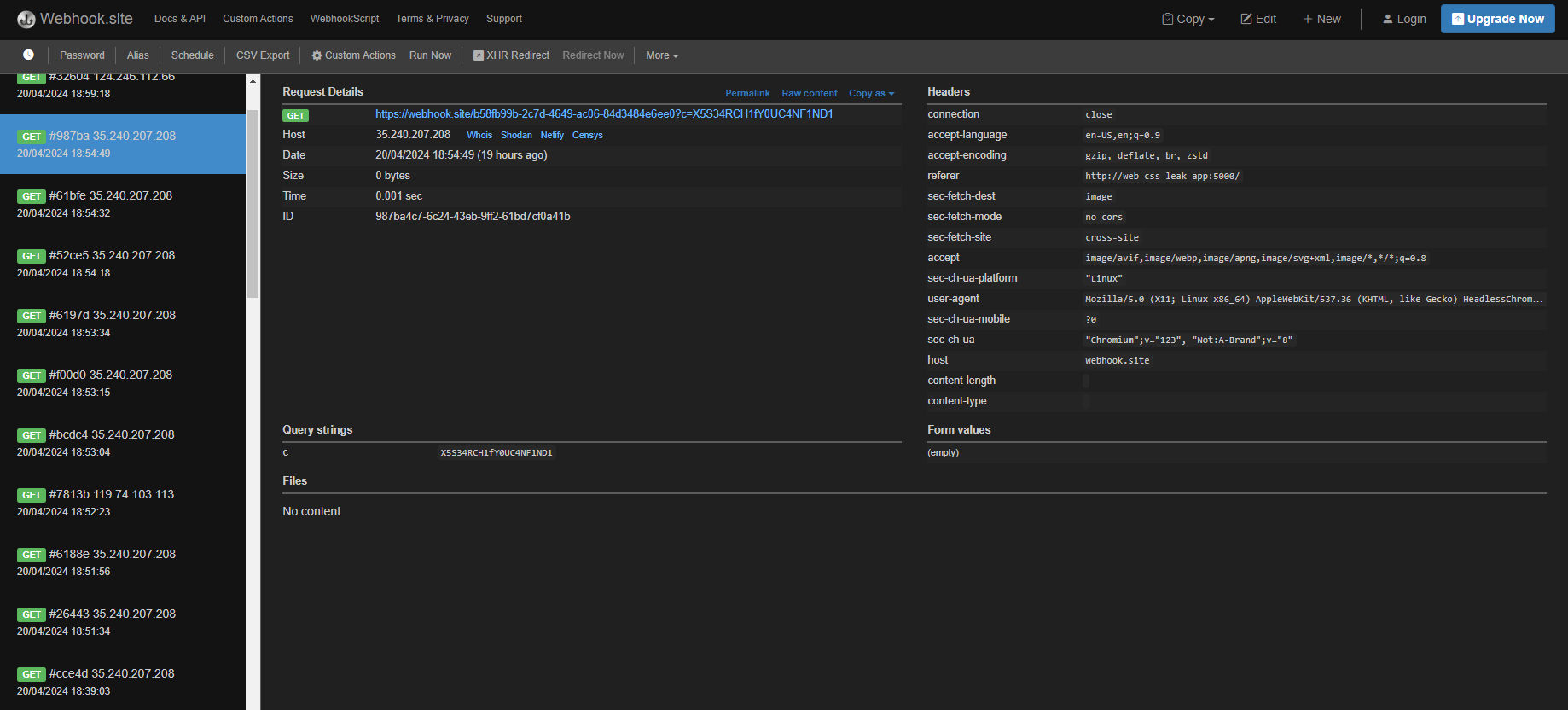The image size is (1568, 710).
Task: Expand the Copy as dropdown
Action: coord(871,93)
